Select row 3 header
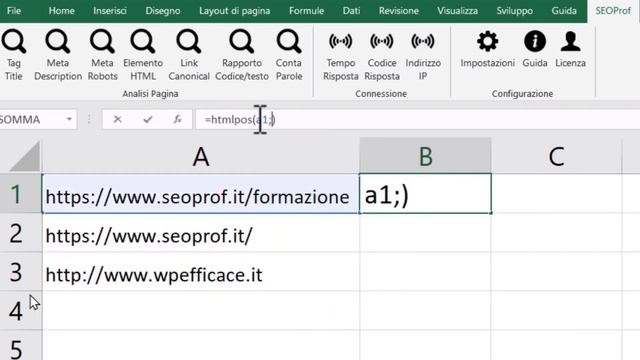 pyautogui.click(x=20, y=271)
